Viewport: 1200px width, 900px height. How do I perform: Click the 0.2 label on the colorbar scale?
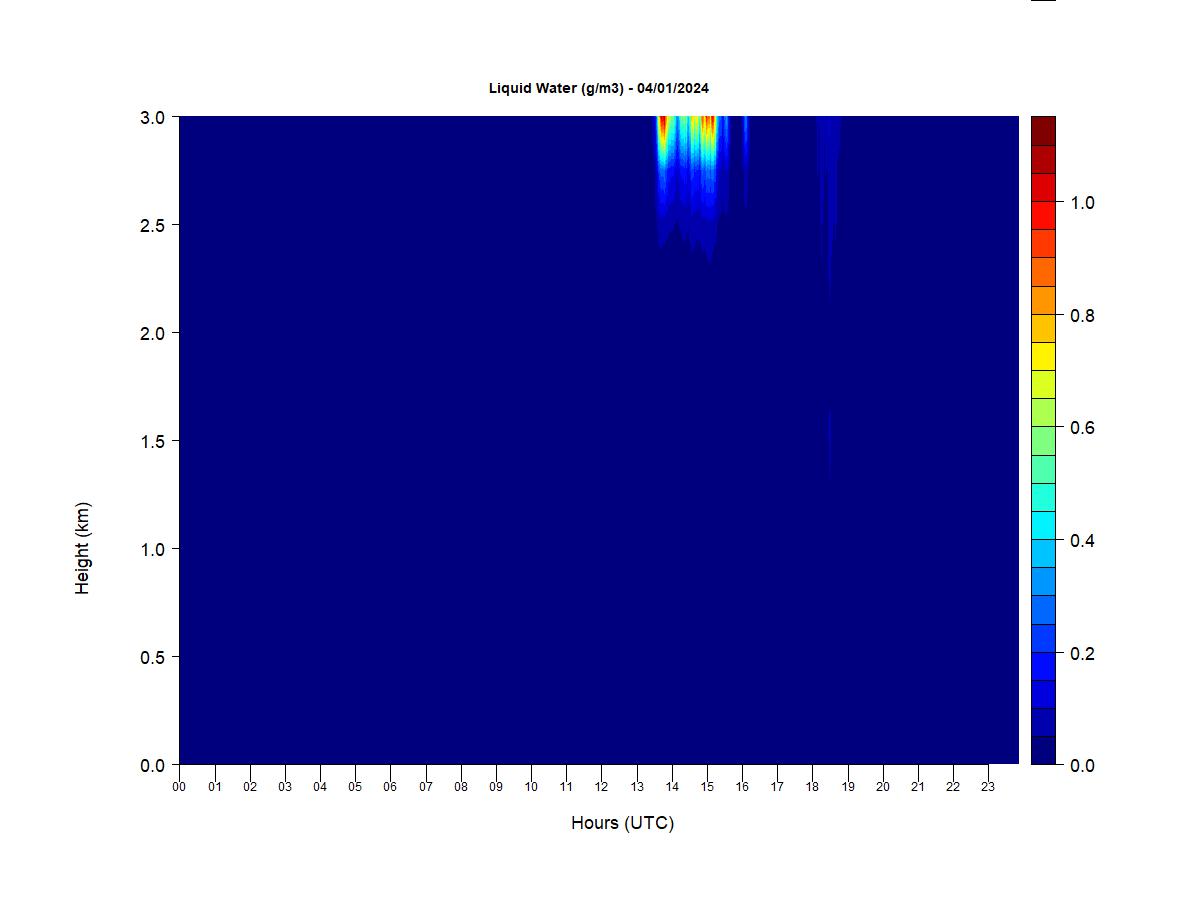tap(1082, 654)
